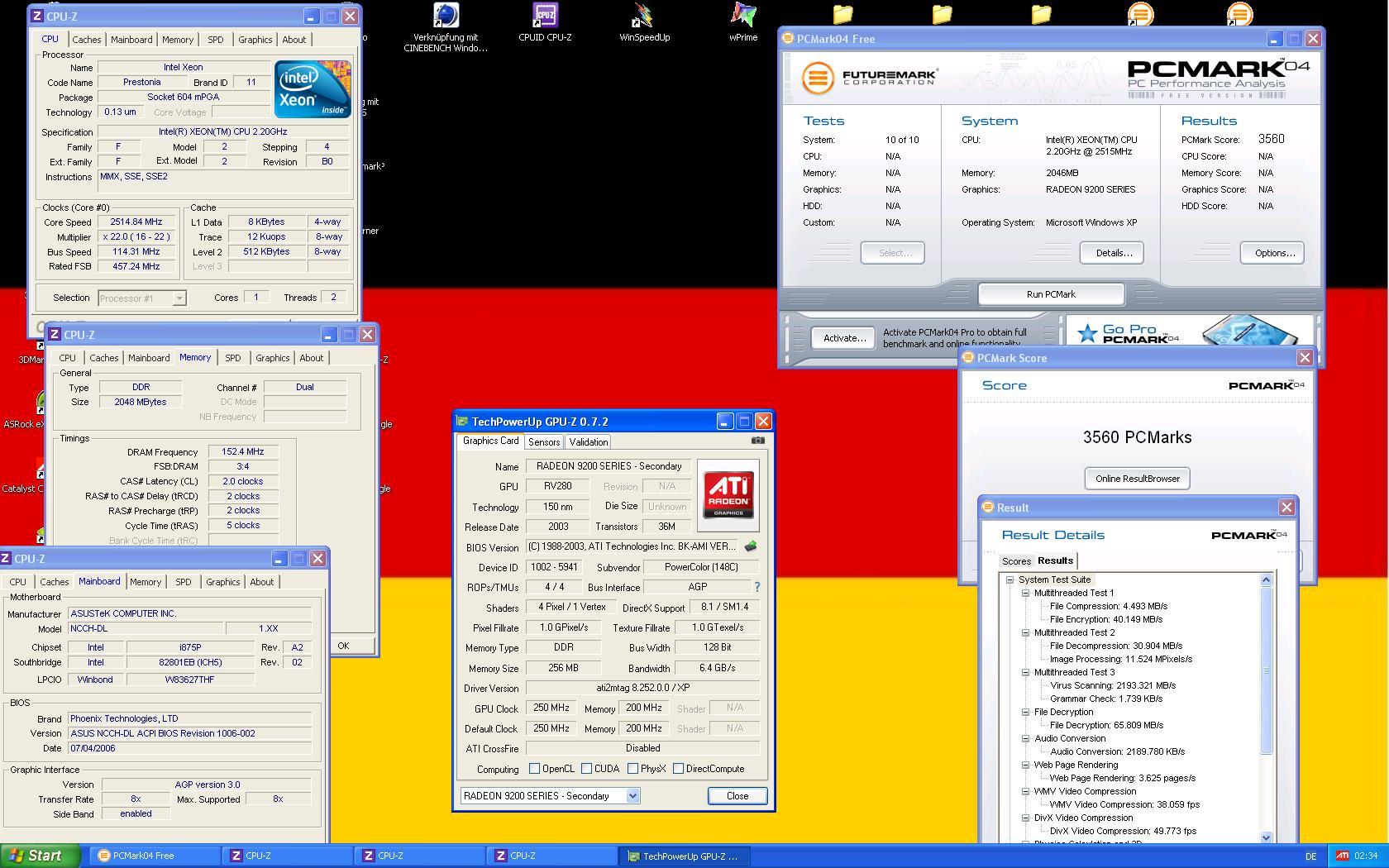
Task: Toggle the CUDA checkbox
Action: (x=586, y=769)
